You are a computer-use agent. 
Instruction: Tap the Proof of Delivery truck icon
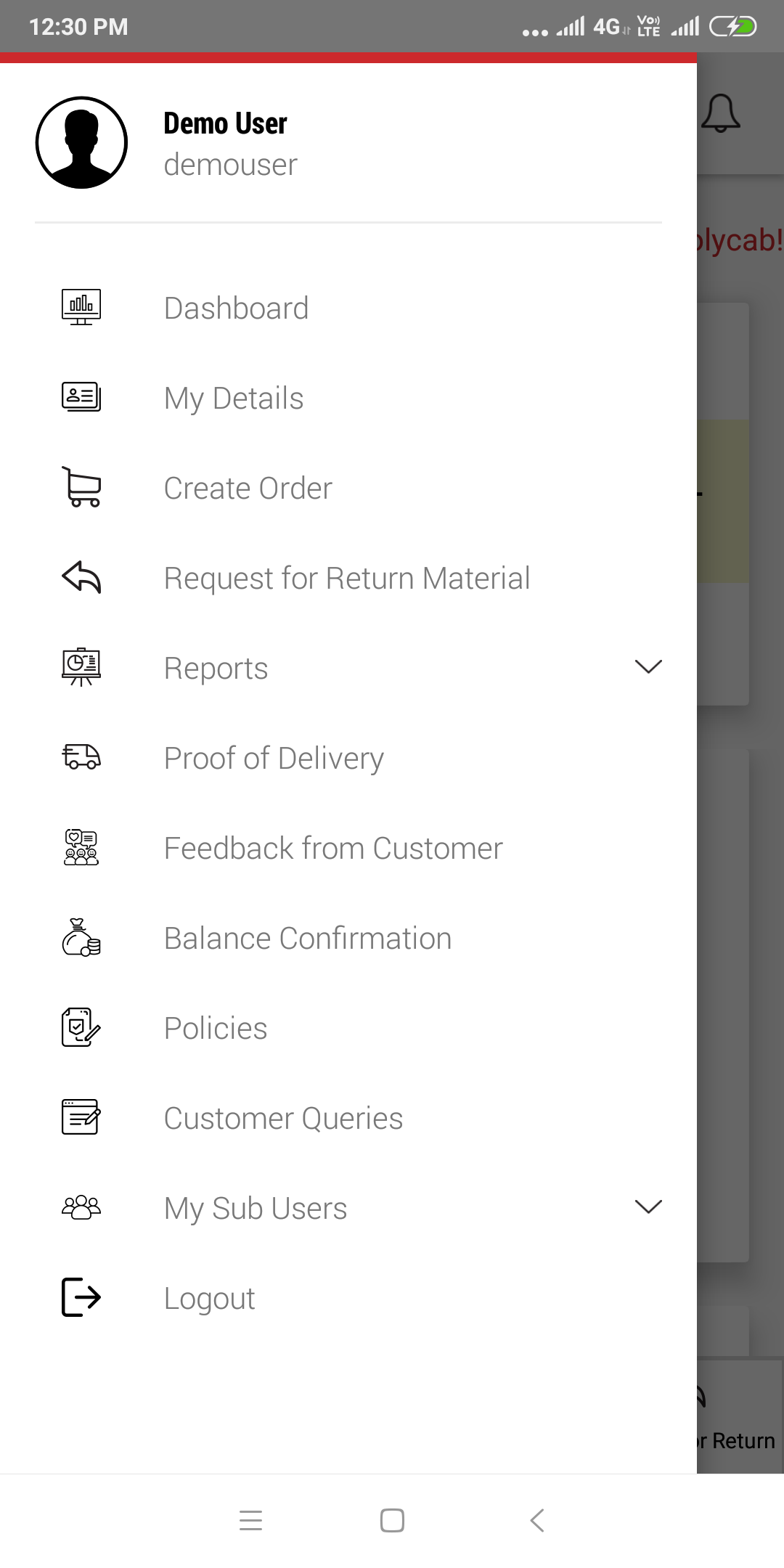pos(81,757)
